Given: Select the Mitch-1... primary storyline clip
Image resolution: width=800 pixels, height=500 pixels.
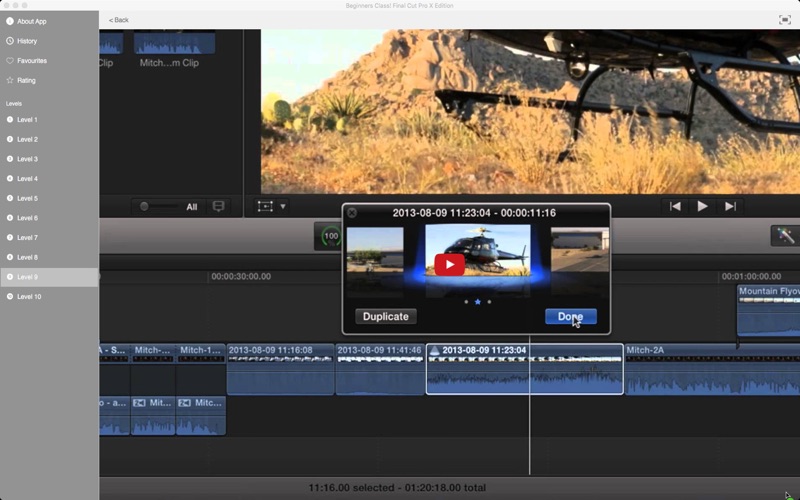Looking at the screenshot, I should (x=201, y=369).
